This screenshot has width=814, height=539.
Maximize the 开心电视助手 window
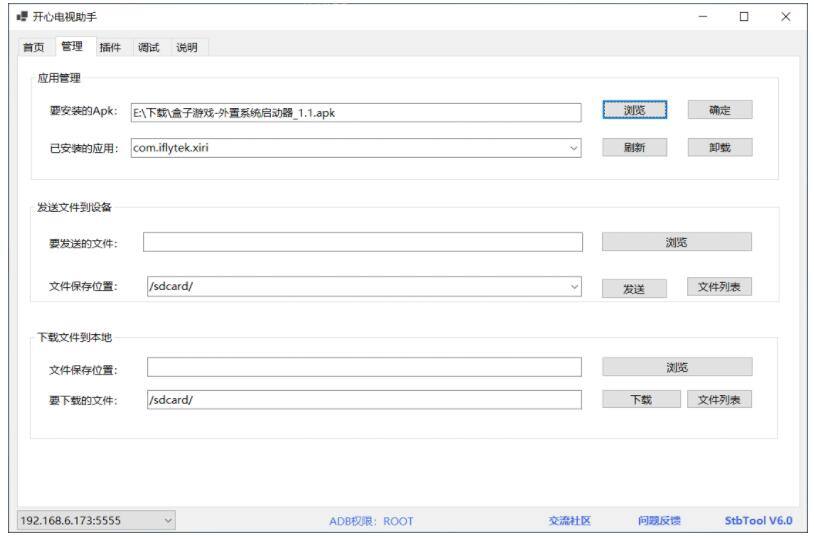tap(744, 17)
